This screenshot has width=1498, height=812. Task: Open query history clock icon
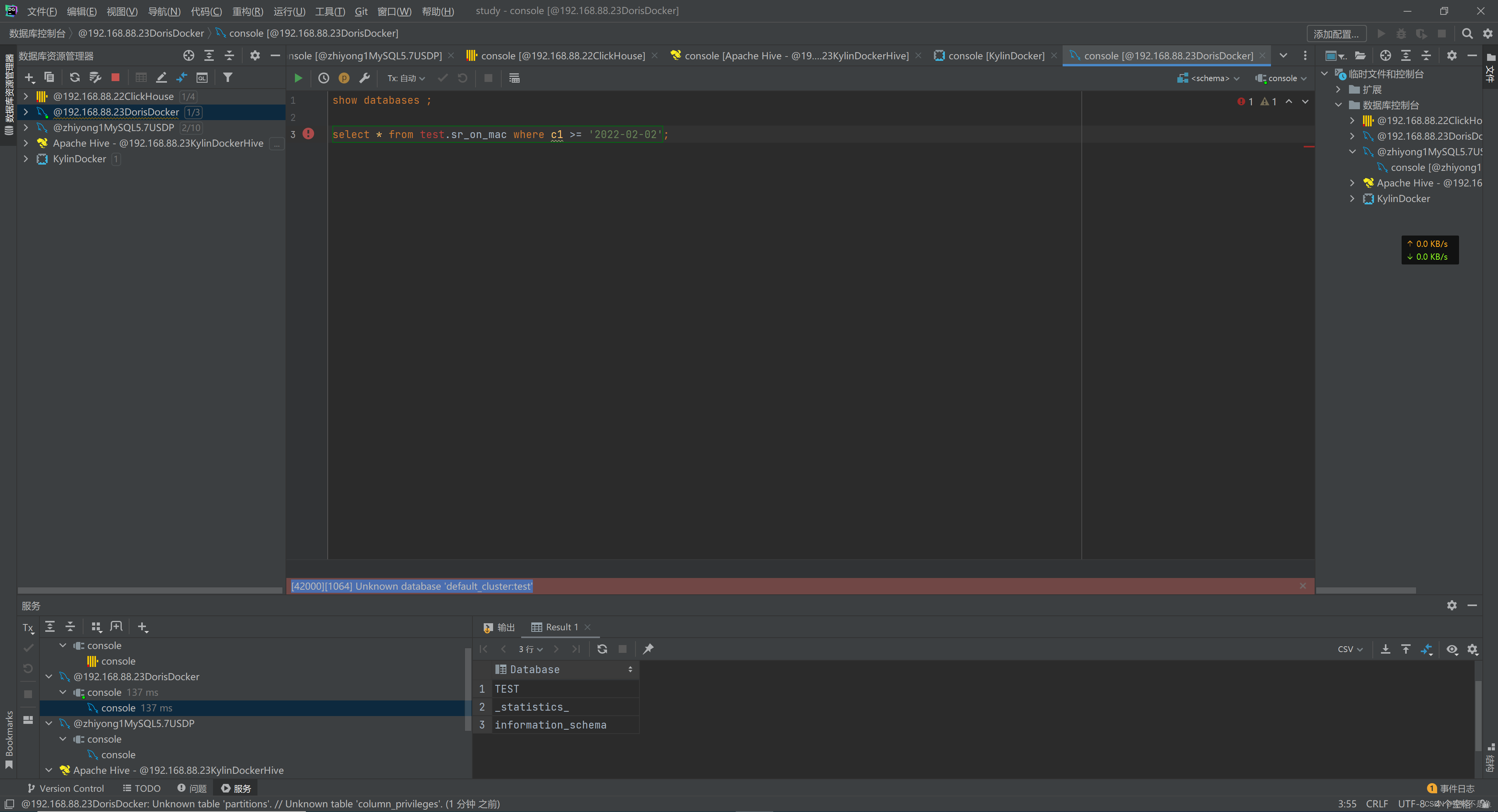pyautogui.click(x=324, y=78)
